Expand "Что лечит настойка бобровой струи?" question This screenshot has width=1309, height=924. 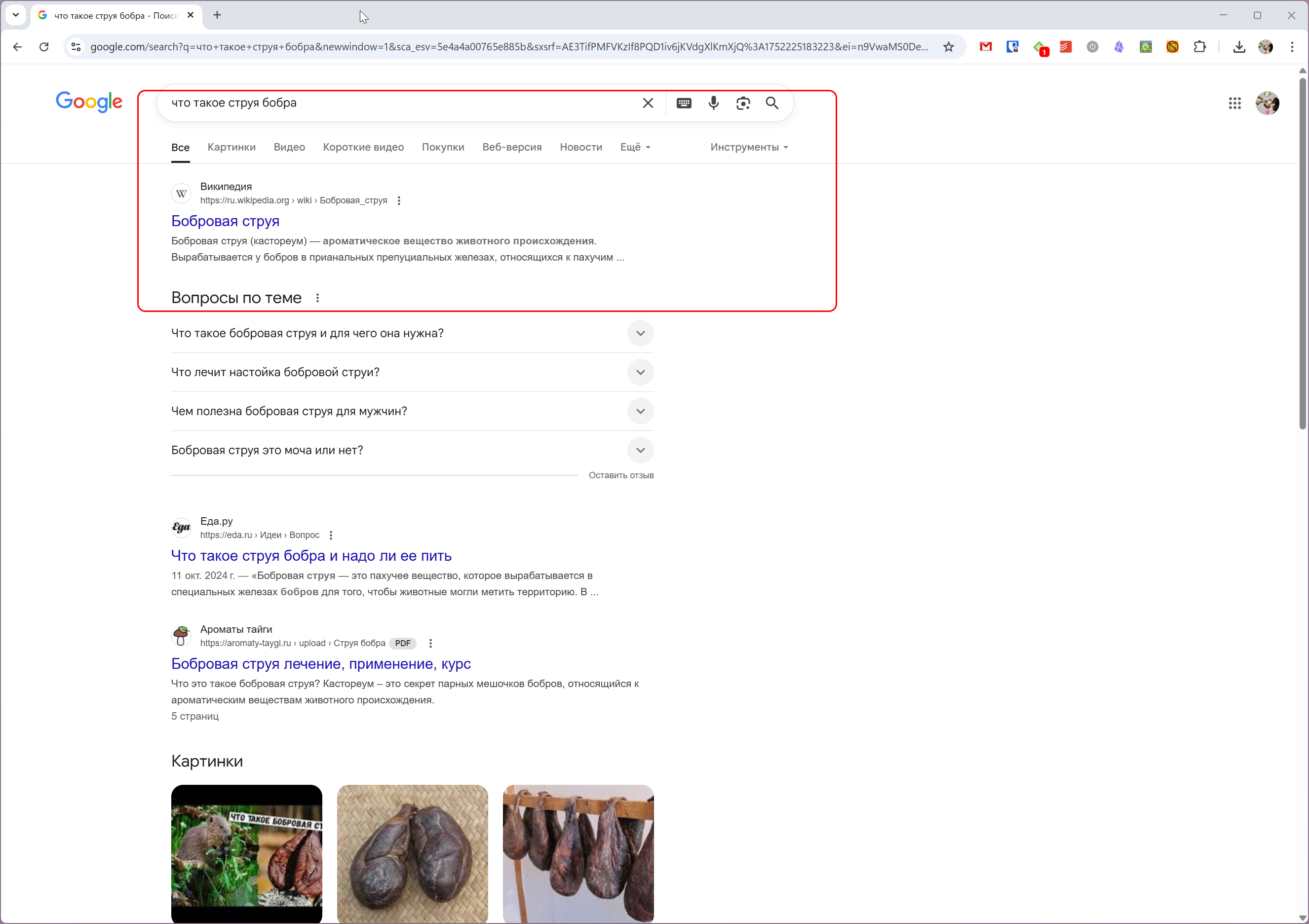coord(640,372)
